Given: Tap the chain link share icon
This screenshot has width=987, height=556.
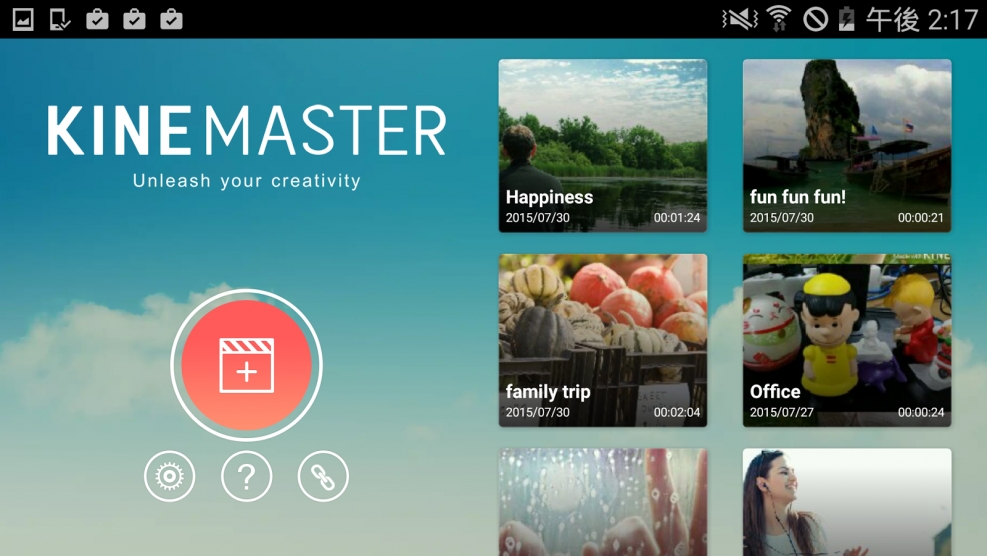Looking at the screenshot, I should 323,477.
